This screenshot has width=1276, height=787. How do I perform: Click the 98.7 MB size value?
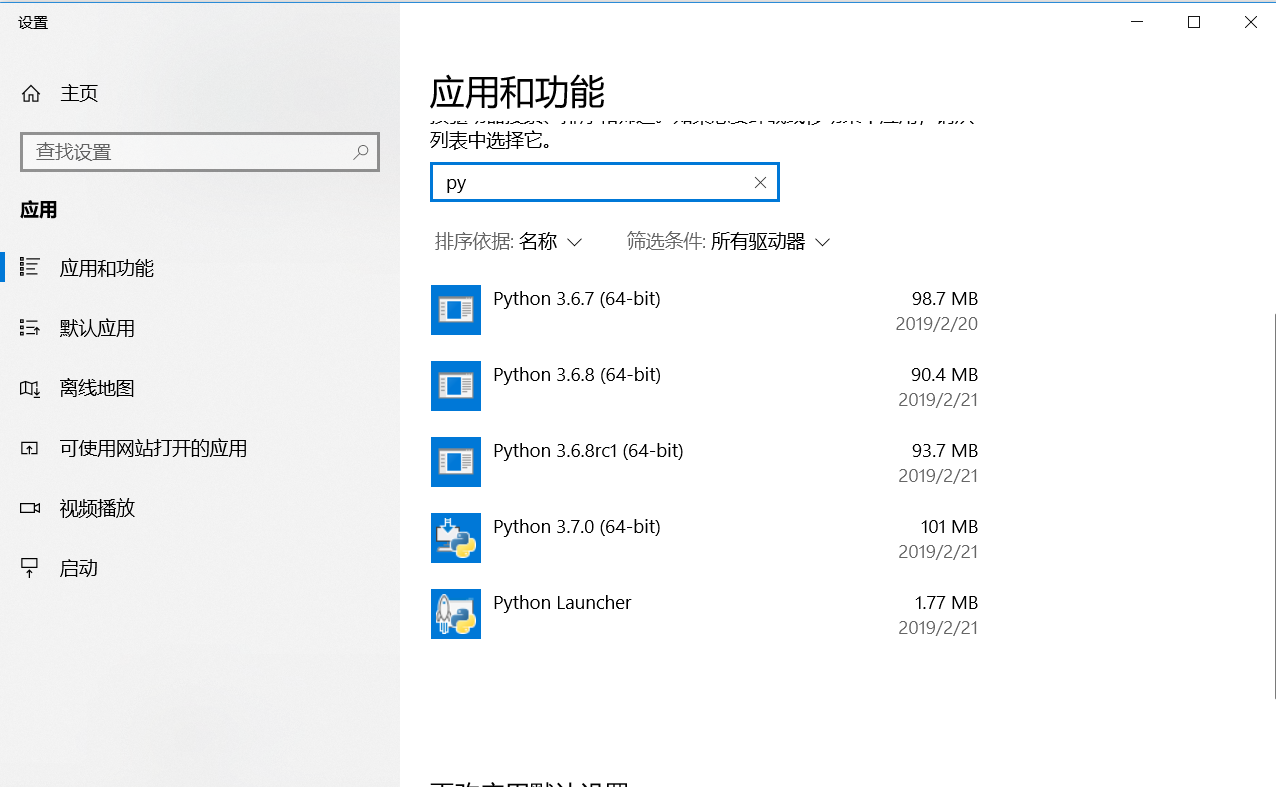pos(944,299)
